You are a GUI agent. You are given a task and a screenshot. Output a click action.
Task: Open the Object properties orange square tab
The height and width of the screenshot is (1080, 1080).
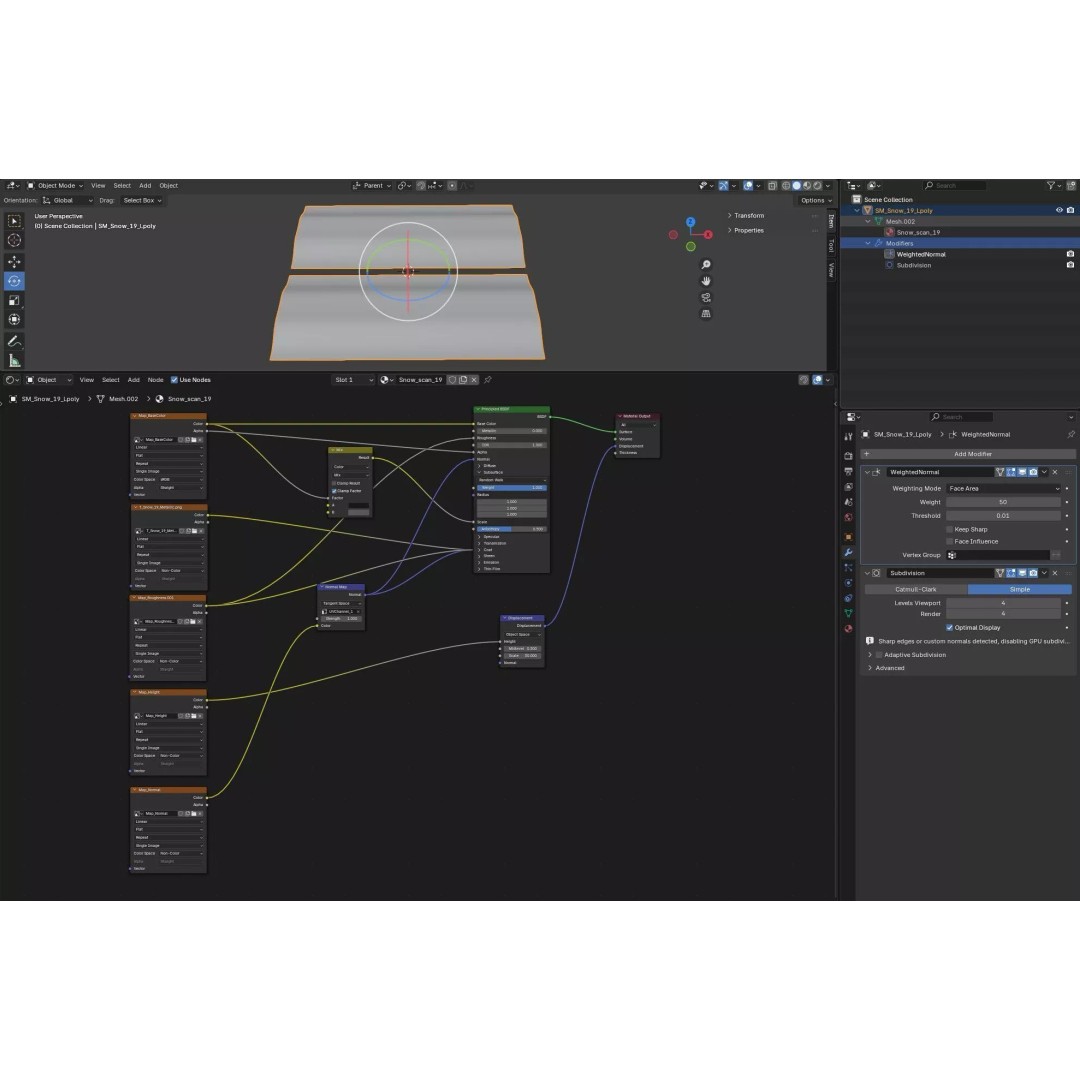(x=849, y=537)
